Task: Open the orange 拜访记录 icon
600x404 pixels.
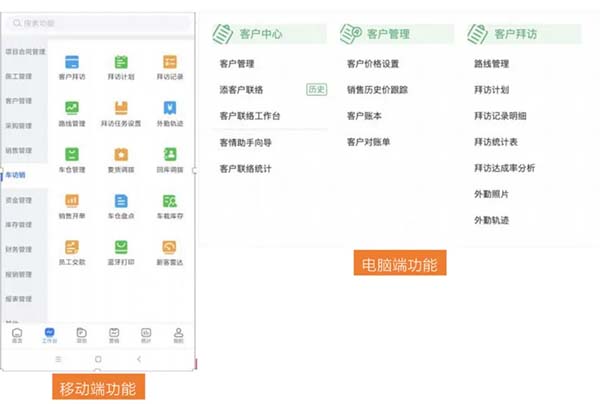Action: click(170, 62)
